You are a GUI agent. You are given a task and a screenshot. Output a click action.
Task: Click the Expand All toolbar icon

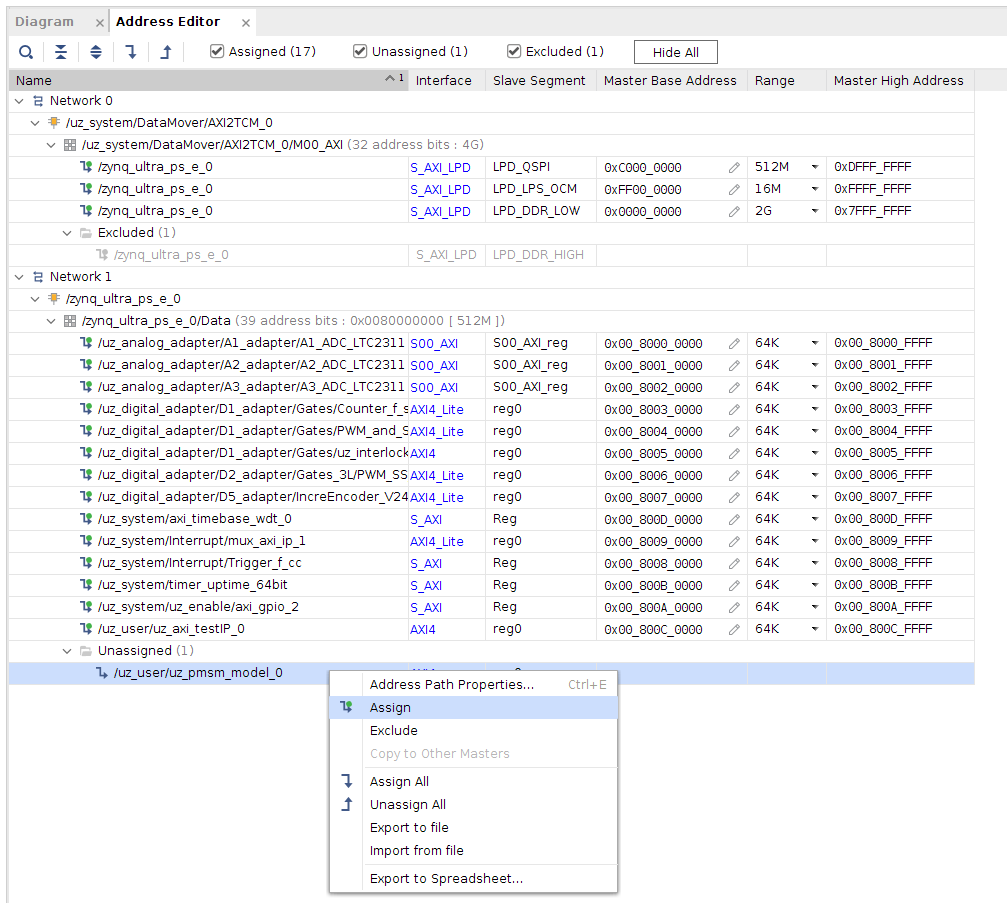[x=96, y=52]
